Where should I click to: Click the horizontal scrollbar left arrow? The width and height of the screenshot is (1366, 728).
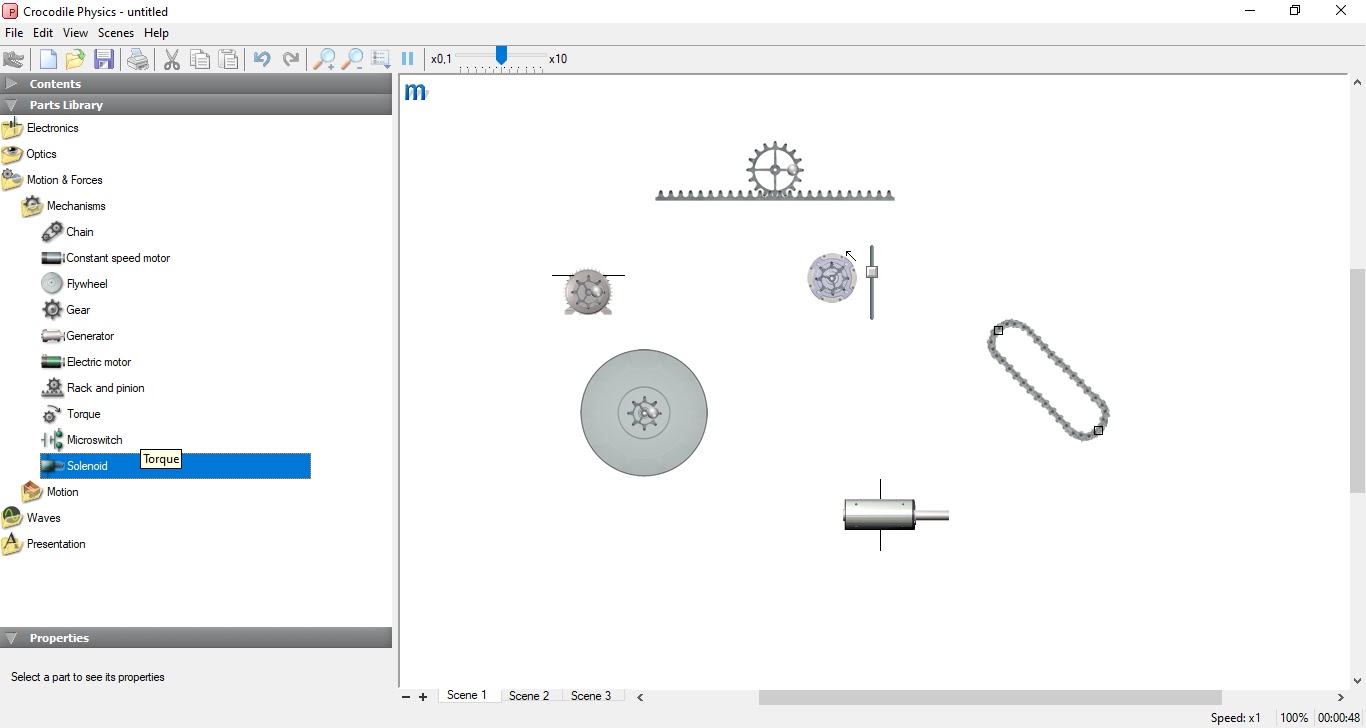pyautogui.click(x=641, y=697)
